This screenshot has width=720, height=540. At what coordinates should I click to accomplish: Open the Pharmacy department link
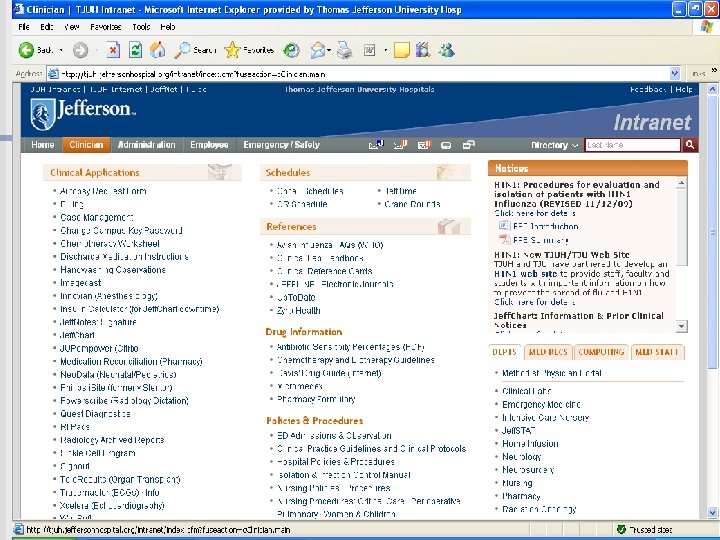(x=521, y=496)
